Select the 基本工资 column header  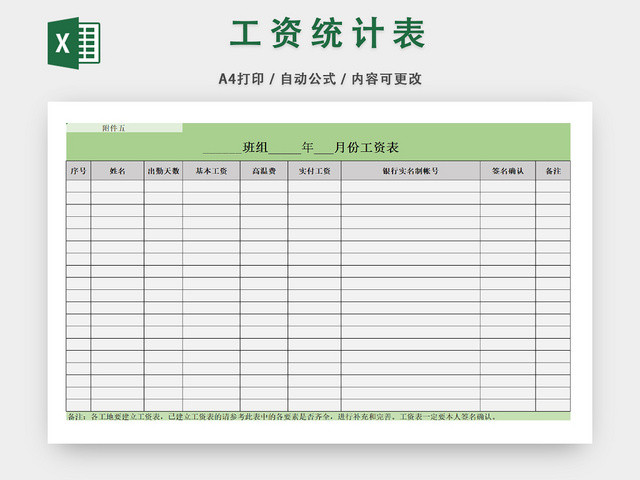coord(211,171)
